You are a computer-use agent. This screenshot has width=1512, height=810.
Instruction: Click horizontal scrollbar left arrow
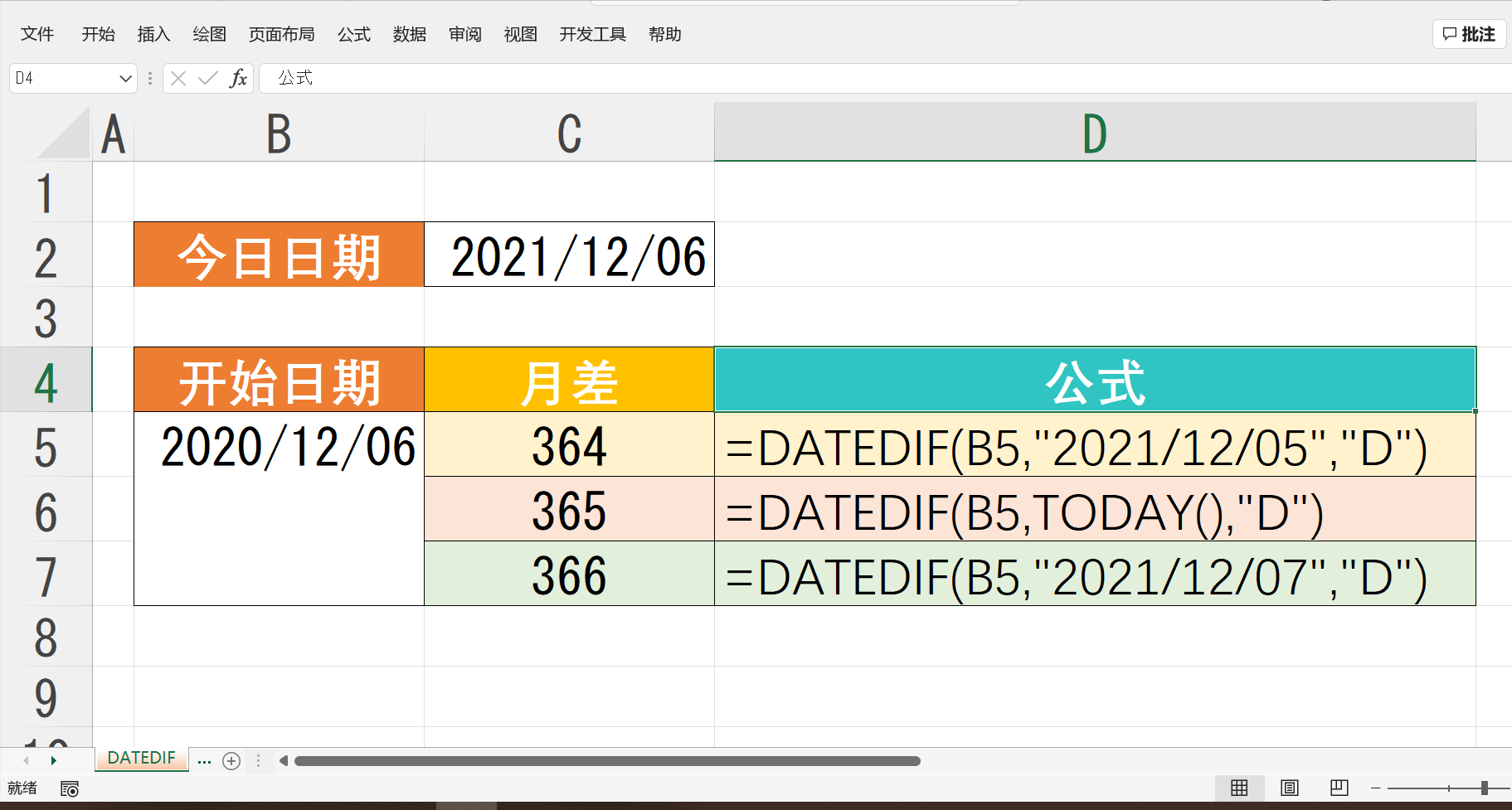click(x=284, y=761)
